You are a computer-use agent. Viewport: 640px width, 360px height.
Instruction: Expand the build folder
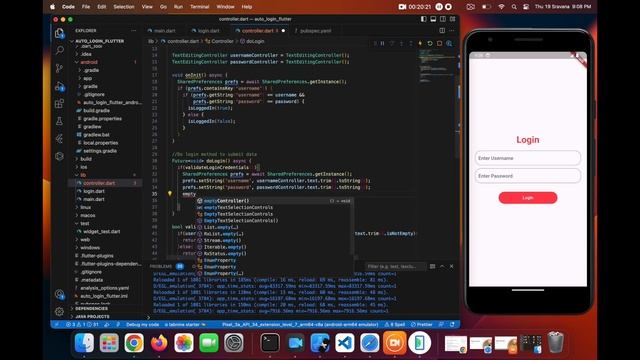(x=86, y=159)
